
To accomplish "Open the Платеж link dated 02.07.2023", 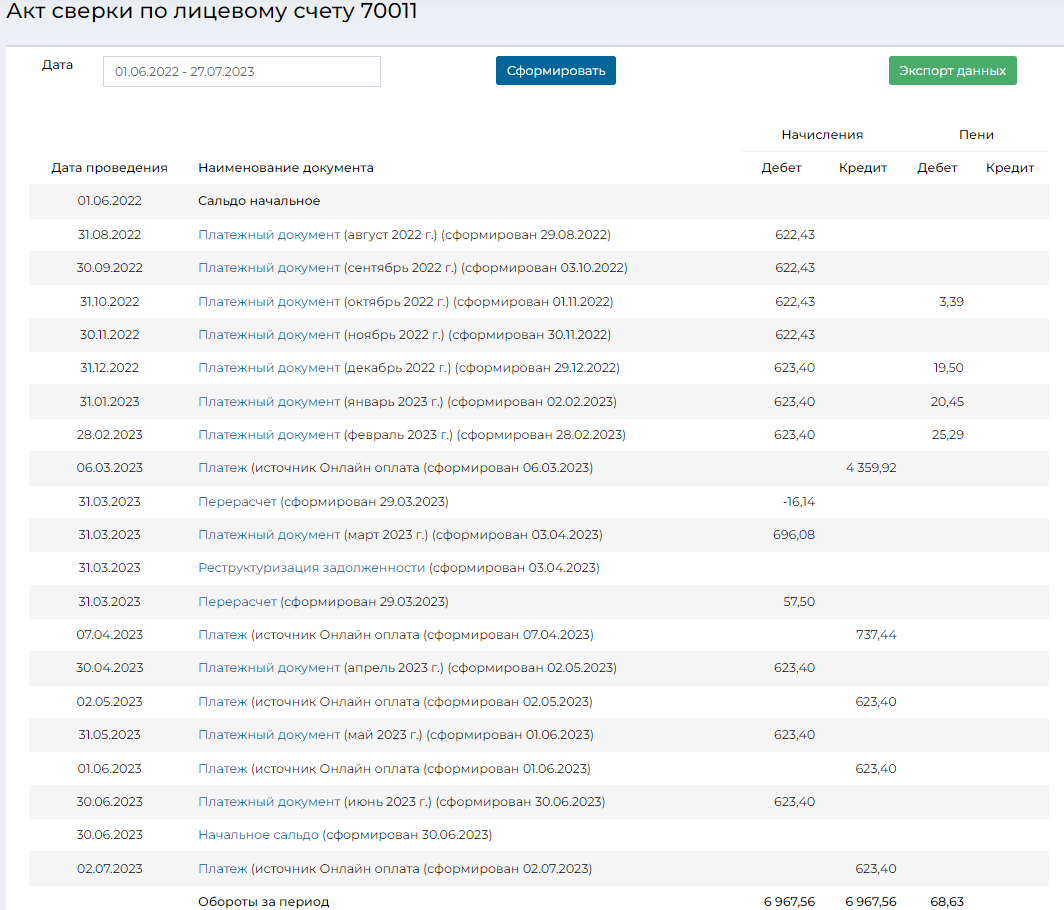I will [x=223, y=869].
